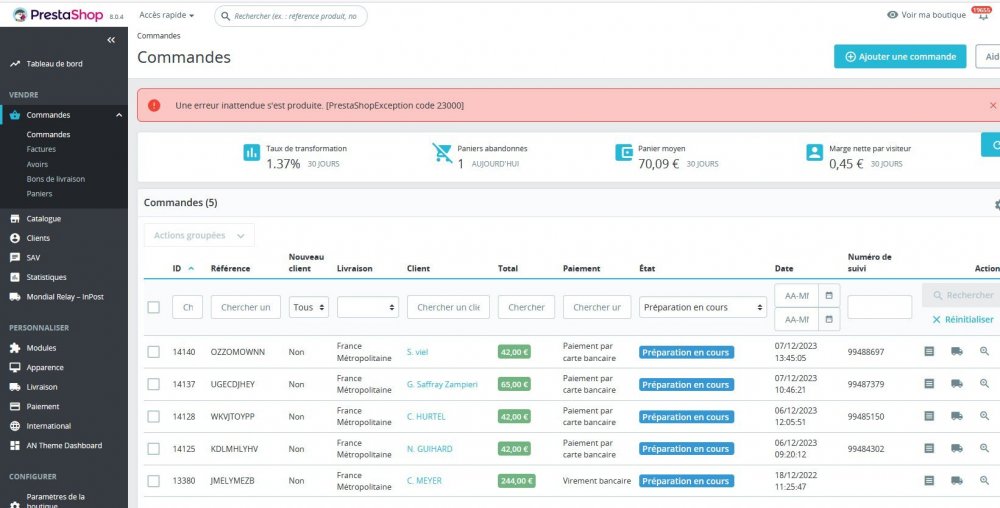Viewport: 1000px width, 508px height.
Task: Toggle the select-all orders checkbox
Action: (154, 307)
